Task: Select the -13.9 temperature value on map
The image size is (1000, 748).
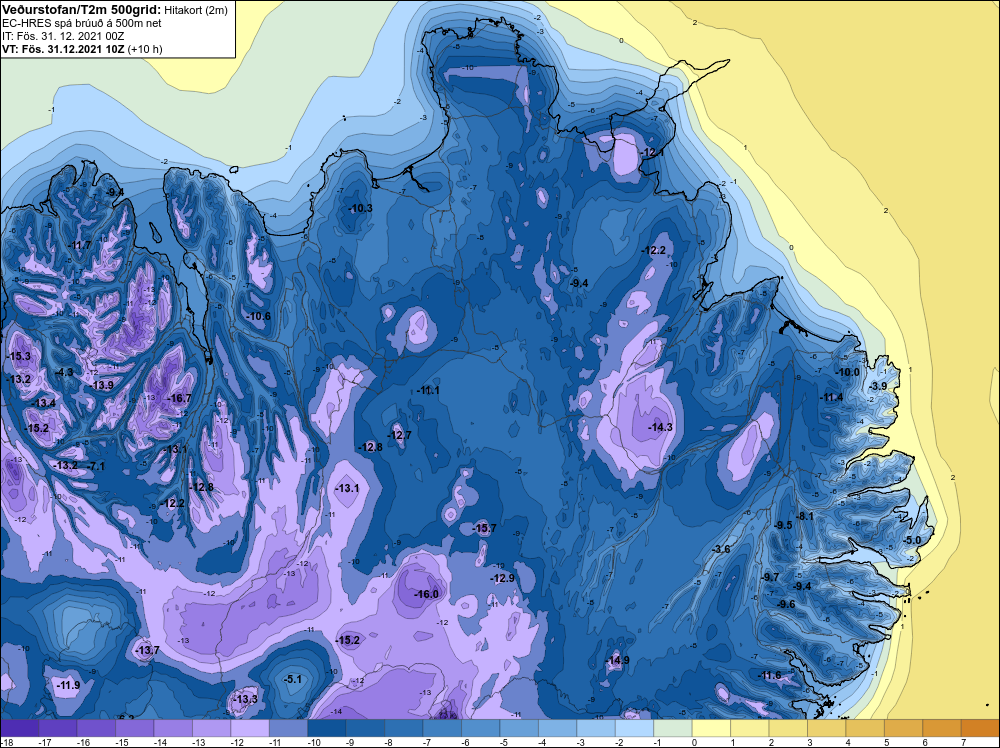Action: (x=101, y=385)
